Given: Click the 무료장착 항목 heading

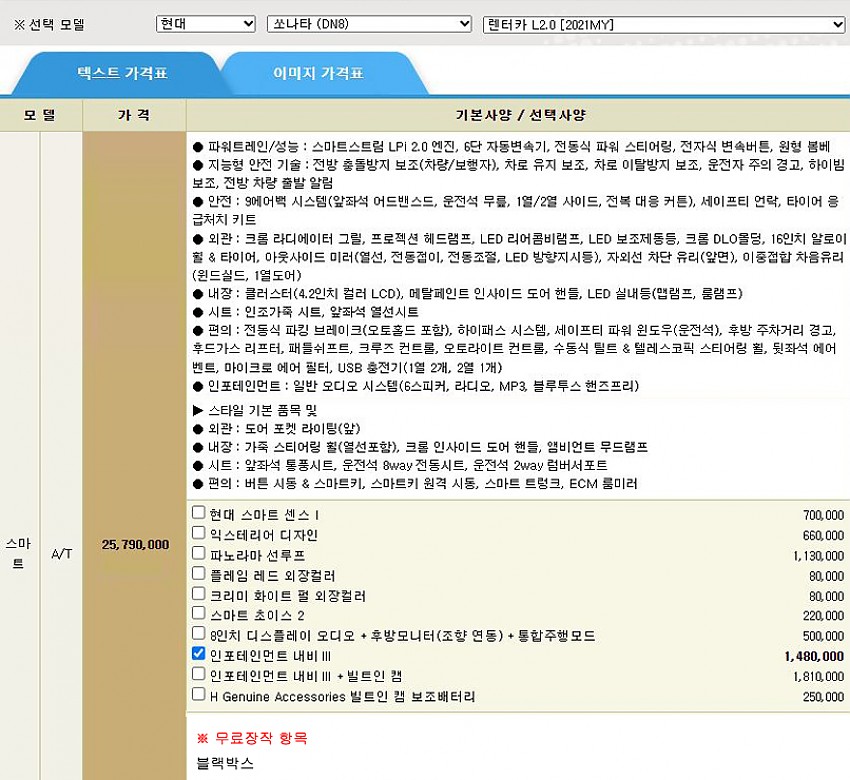Looking at the screenshot, I should point(251,738).
